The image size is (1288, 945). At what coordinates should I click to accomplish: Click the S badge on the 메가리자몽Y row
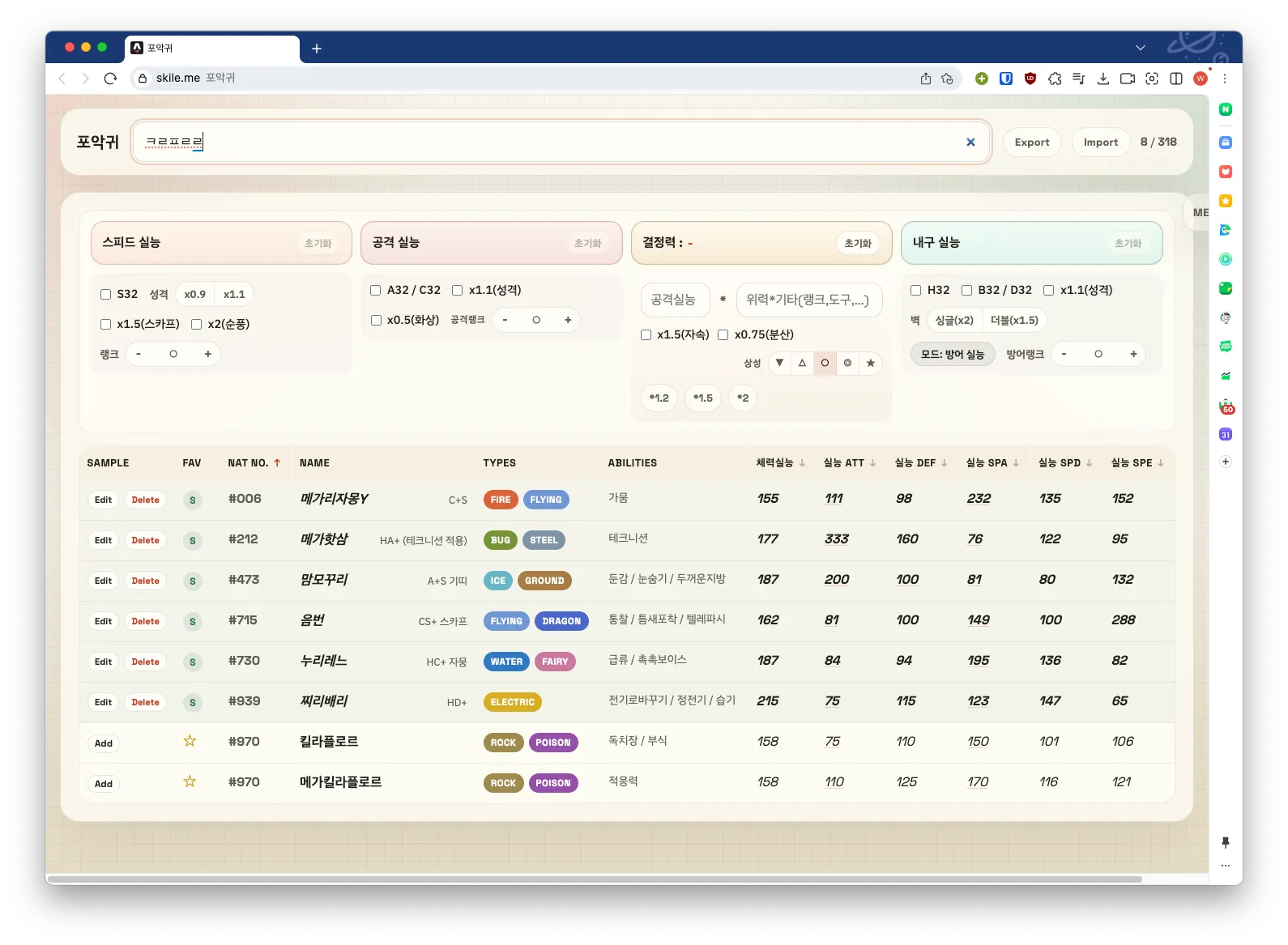pos(193,500)
